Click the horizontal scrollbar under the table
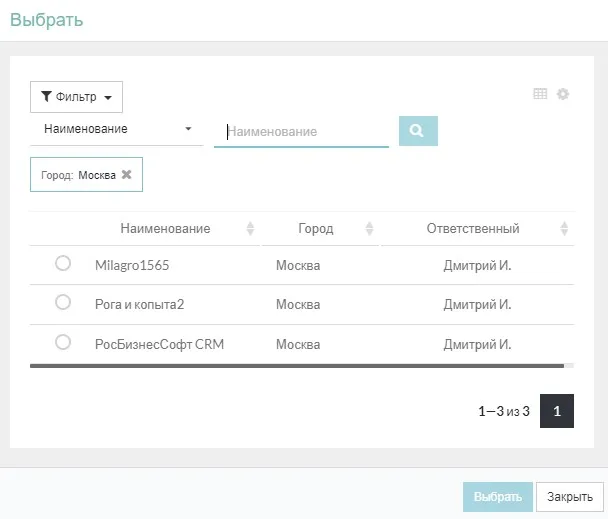Image resolution: width=608 pixels, height=519 pixels. pyautogui.click(x=300, y=367)
